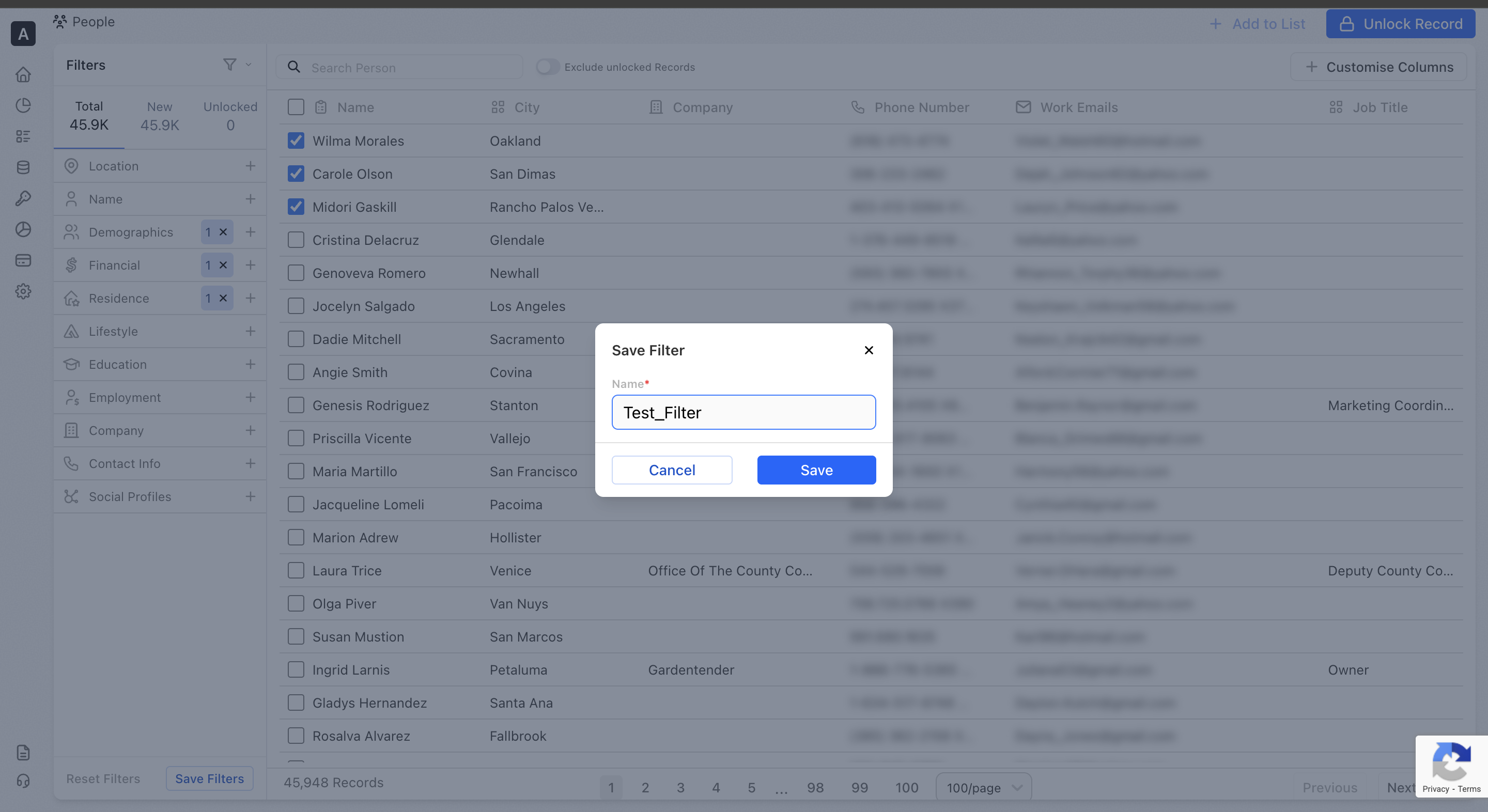Image resolution: width=1488 pixels, height=812 pixels.
Task: Switch to the Unlocked tab
Action: pos(230,116)
